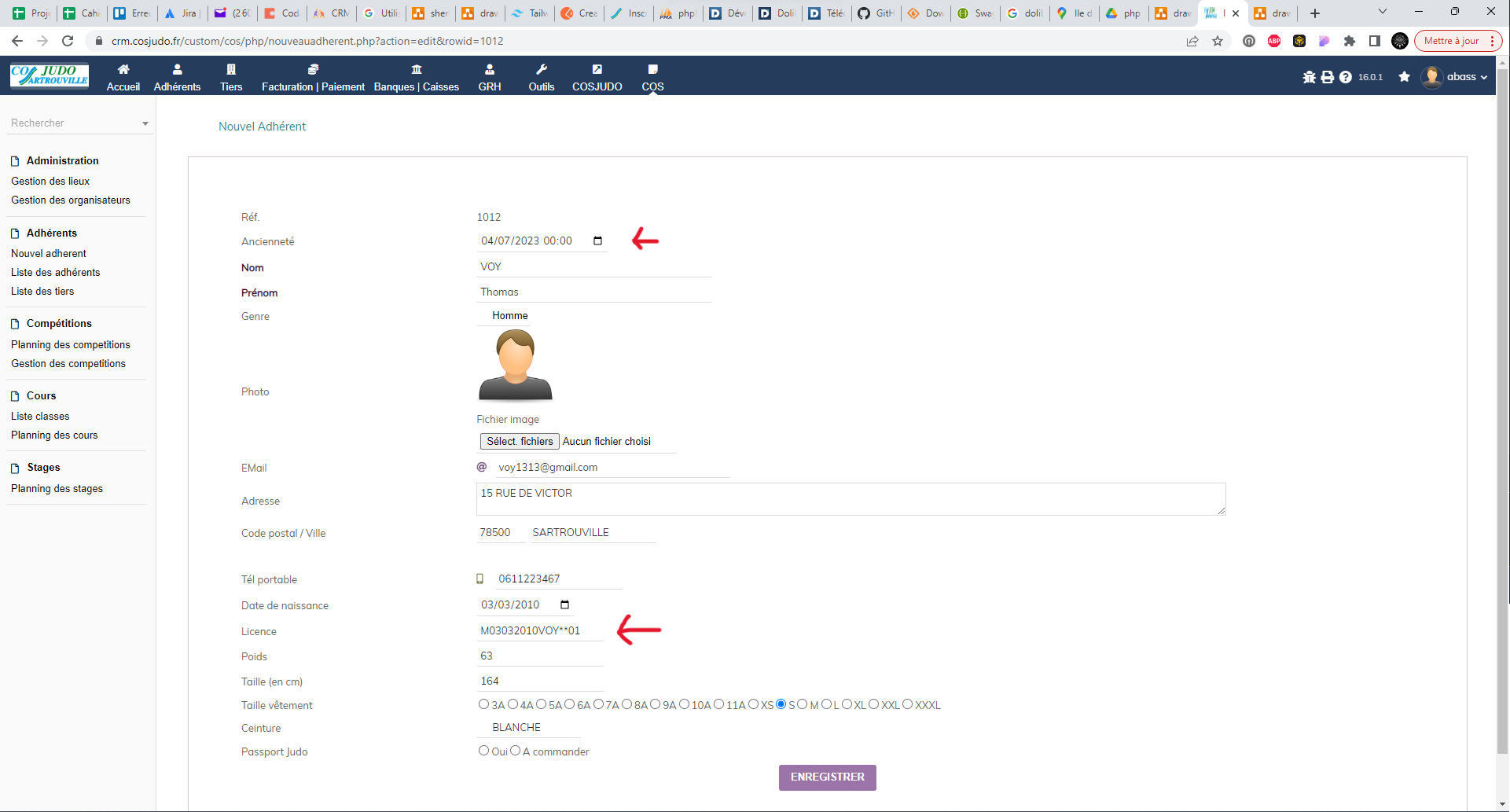Select clothing size XXL
1510x812 pixels.
(x=873, y=704)
